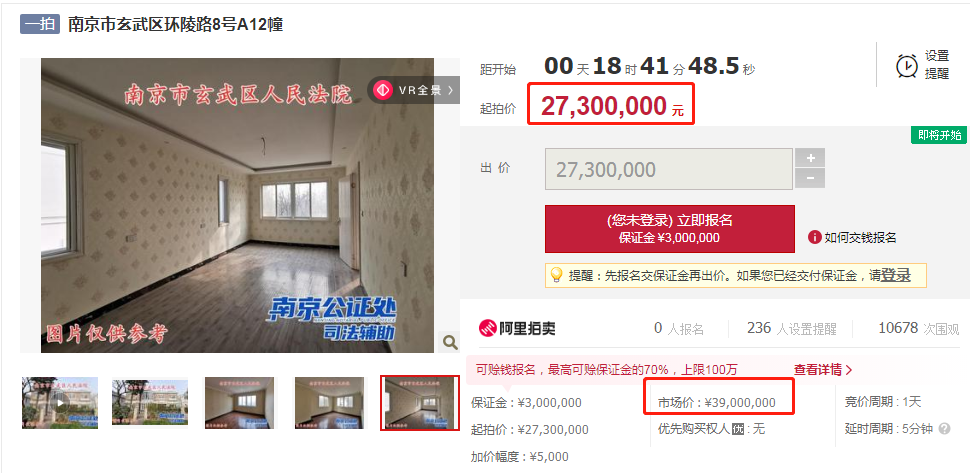Click the 阿里拍卖 logo icon

click(488, 328)
